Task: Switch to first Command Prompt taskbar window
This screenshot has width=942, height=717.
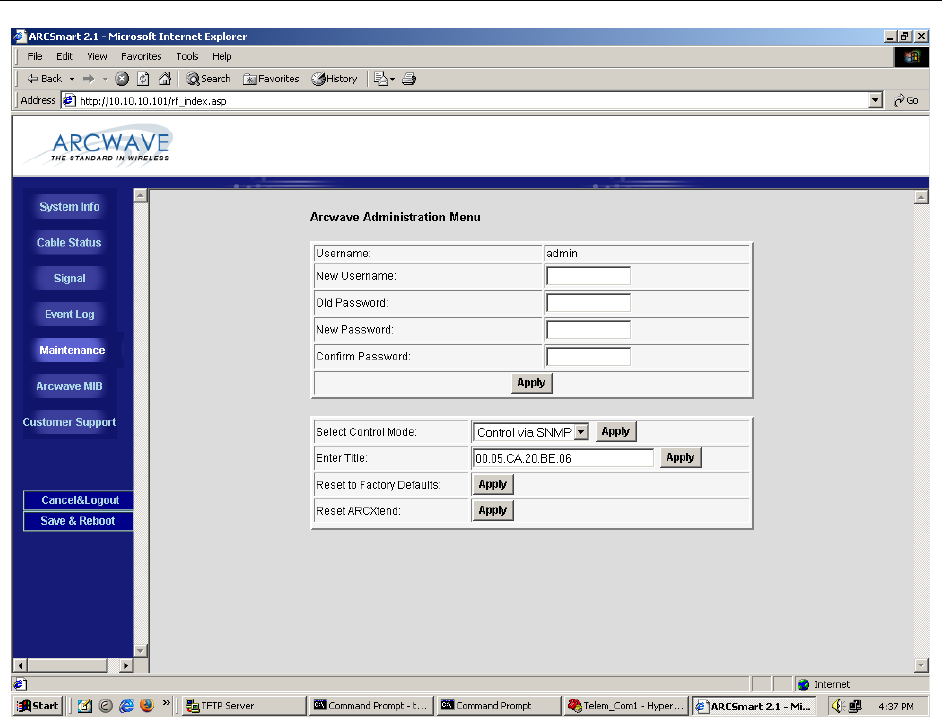Action: 371,706
